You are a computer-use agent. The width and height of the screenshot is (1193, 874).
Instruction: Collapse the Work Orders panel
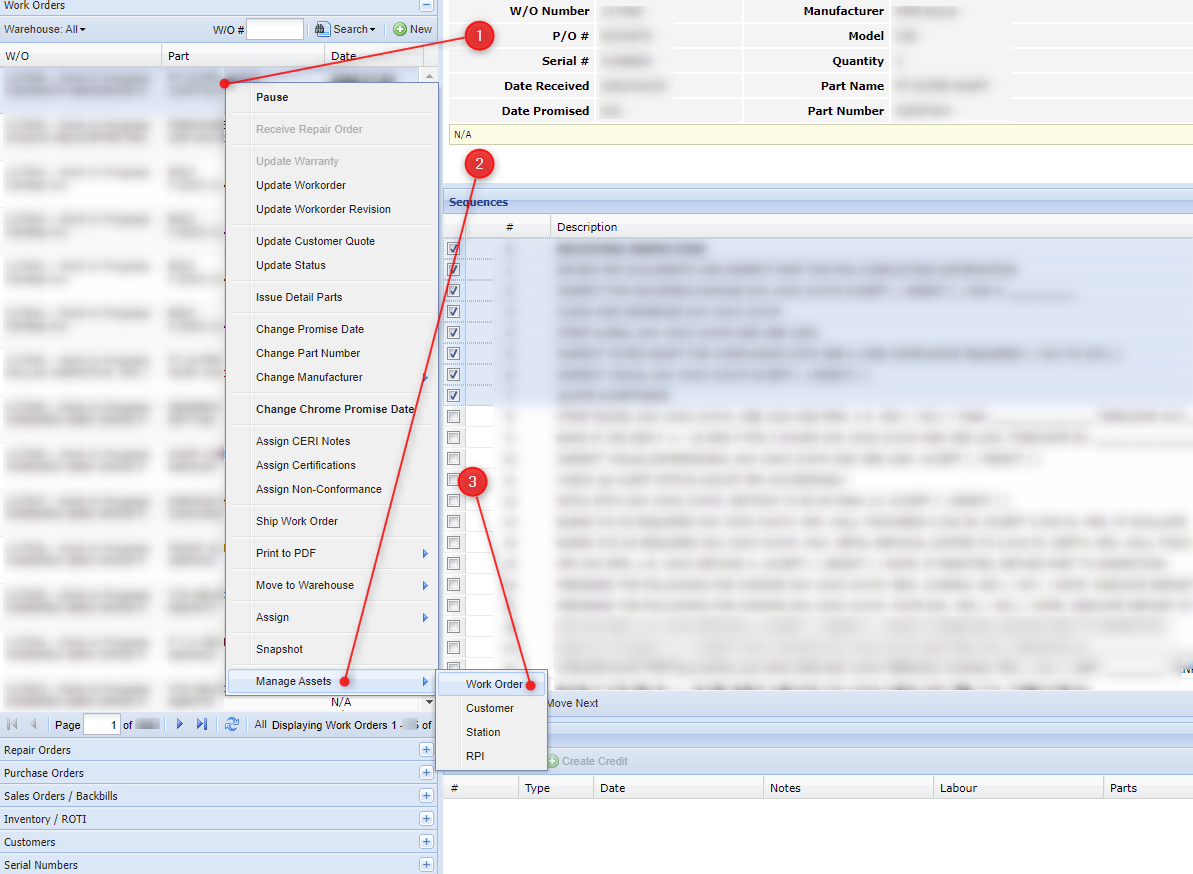(426, 5)
